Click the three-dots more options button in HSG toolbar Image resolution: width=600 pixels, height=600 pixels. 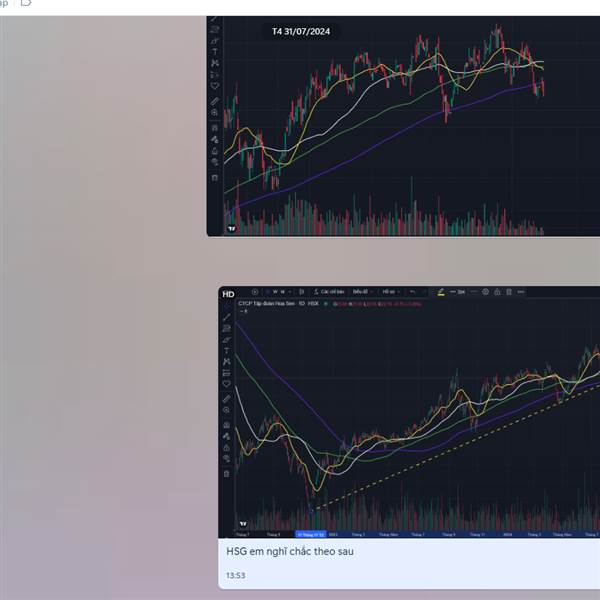pos(521,292)
